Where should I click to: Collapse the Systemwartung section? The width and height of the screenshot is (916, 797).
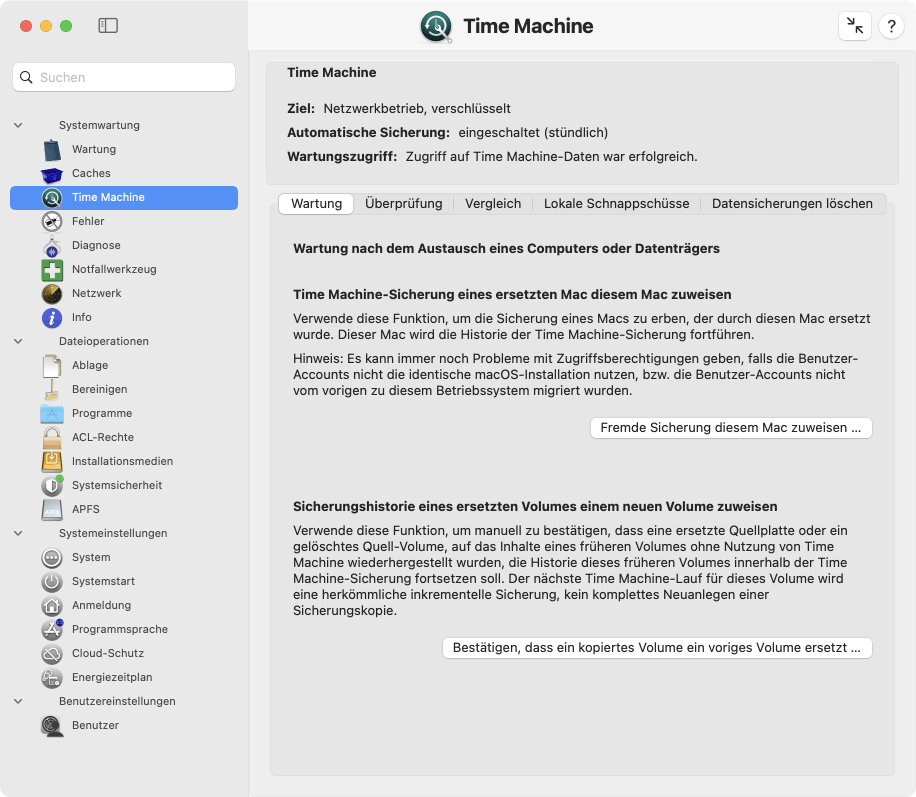click(x=18, y=125)
